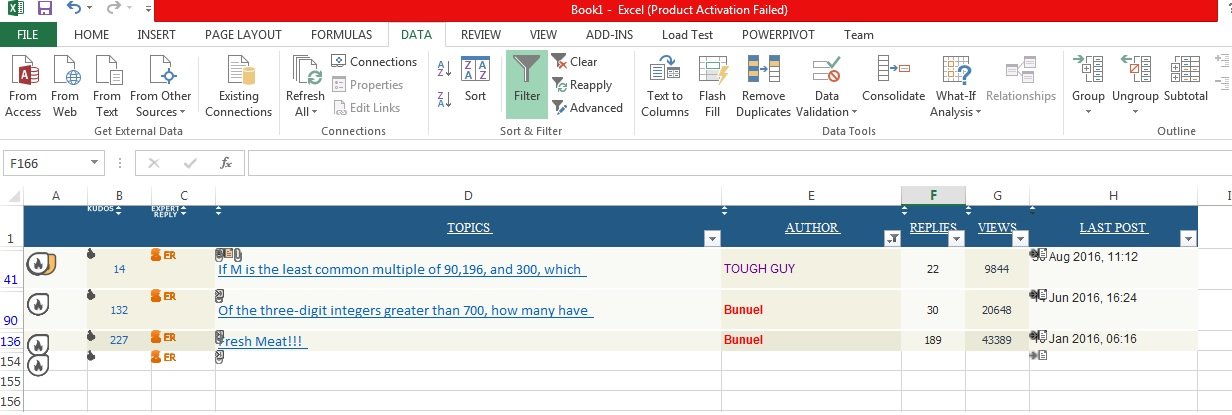Viewport: 1232px width, 415px height.
Task: Open Load Test tab
Action: pos(687,34)
